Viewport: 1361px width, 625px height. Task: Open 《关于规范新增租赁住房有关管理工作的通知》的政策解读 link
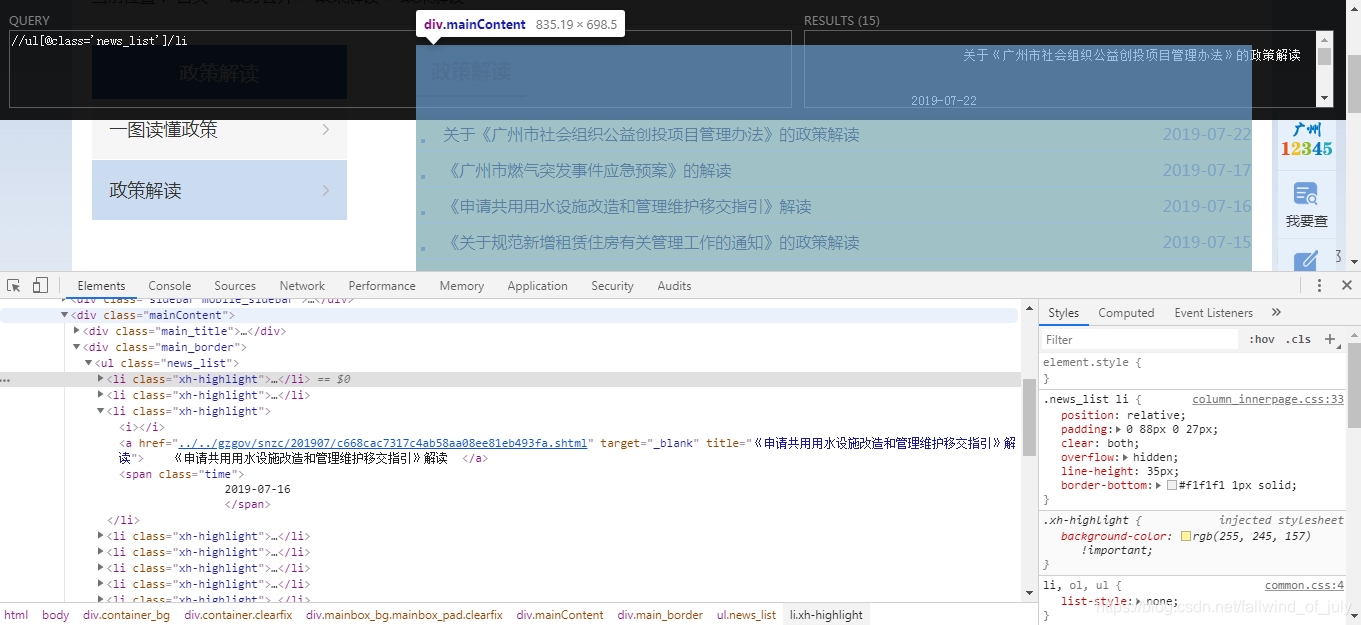[x=653, y=243]
